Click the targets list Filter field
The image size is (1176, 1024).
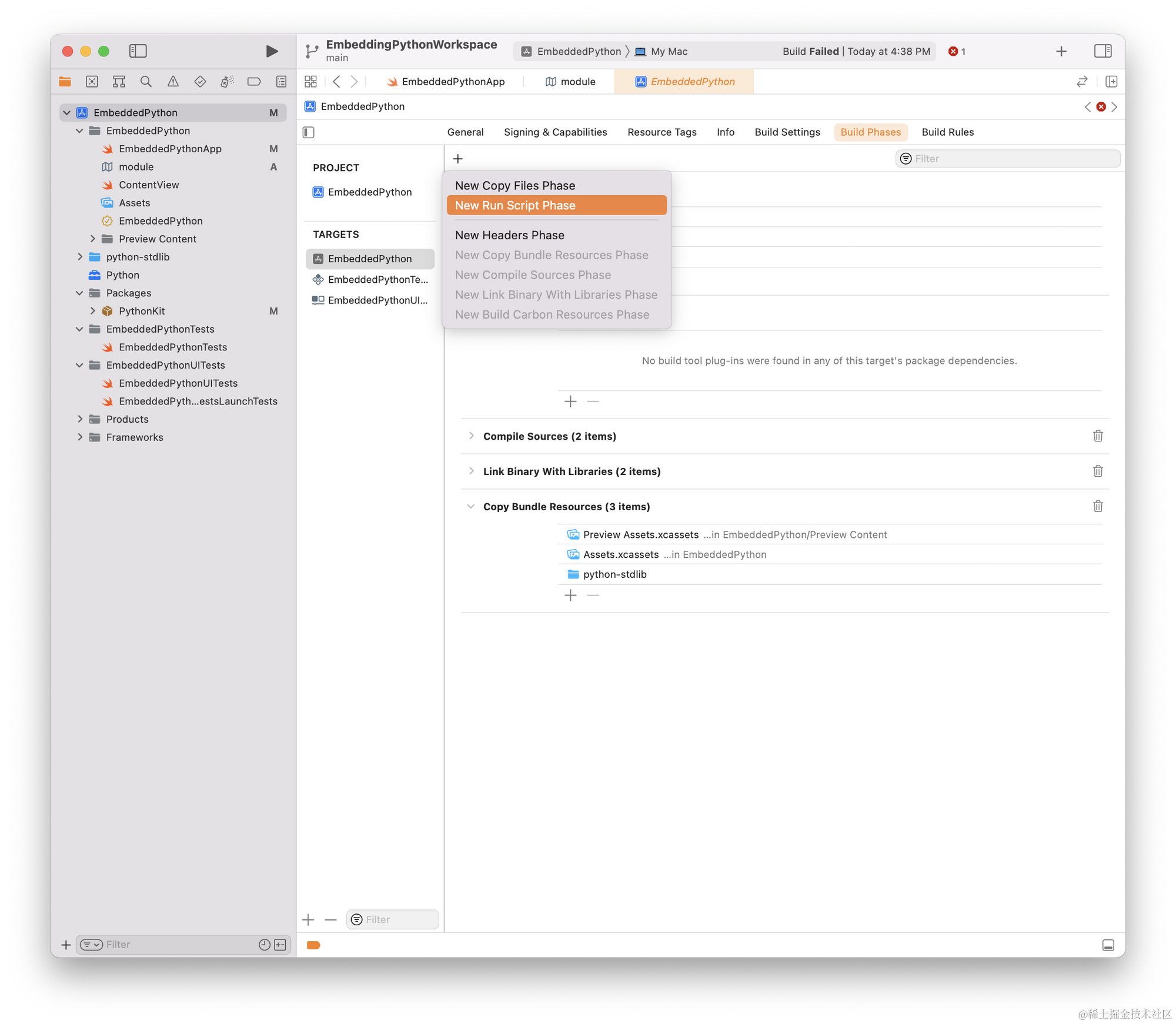point(392,920)
